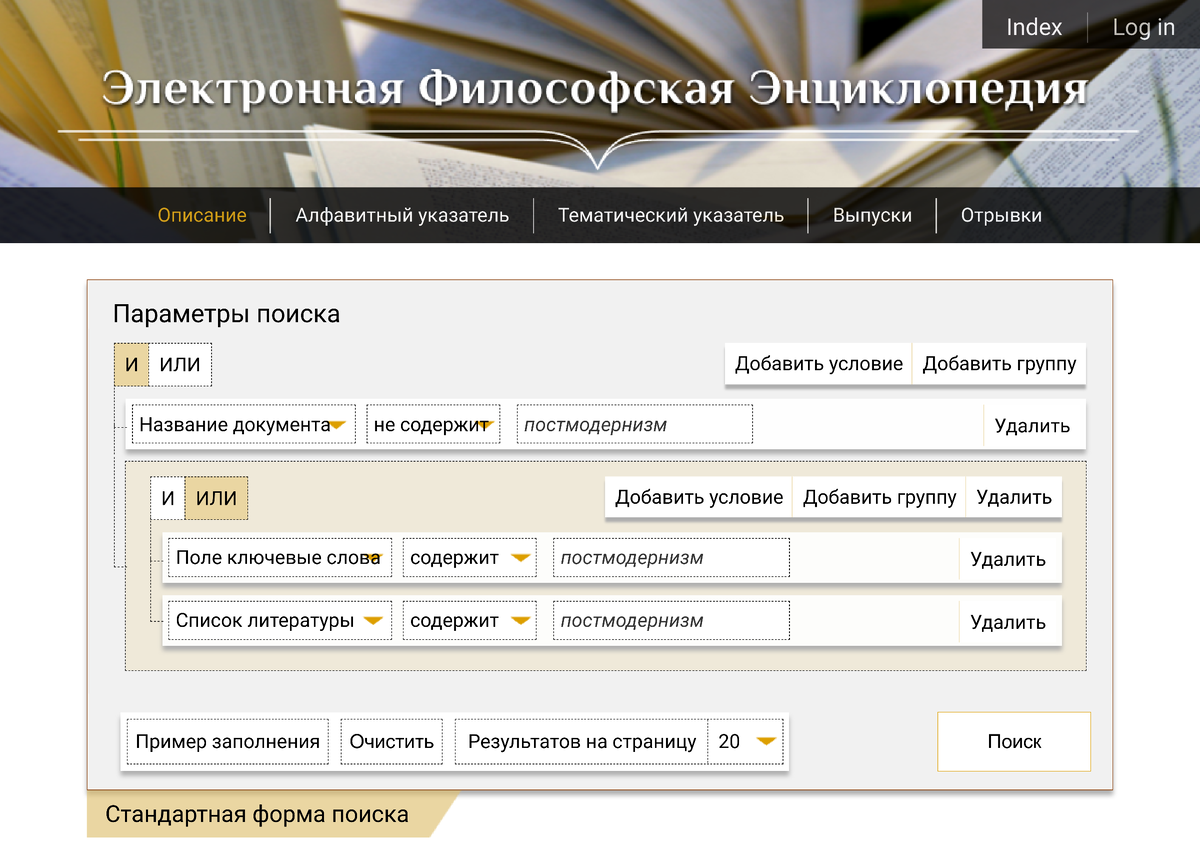Screen dimensions: 1200x866
Task: Select nested group ИЛИ operator
Action: (x=217, y=498)
